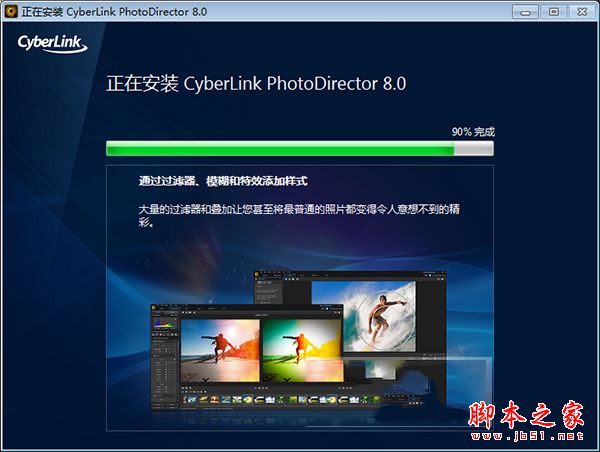Click the green installation progress bar
This screenshot has width=600, height=452.
[x=300, y=148]
